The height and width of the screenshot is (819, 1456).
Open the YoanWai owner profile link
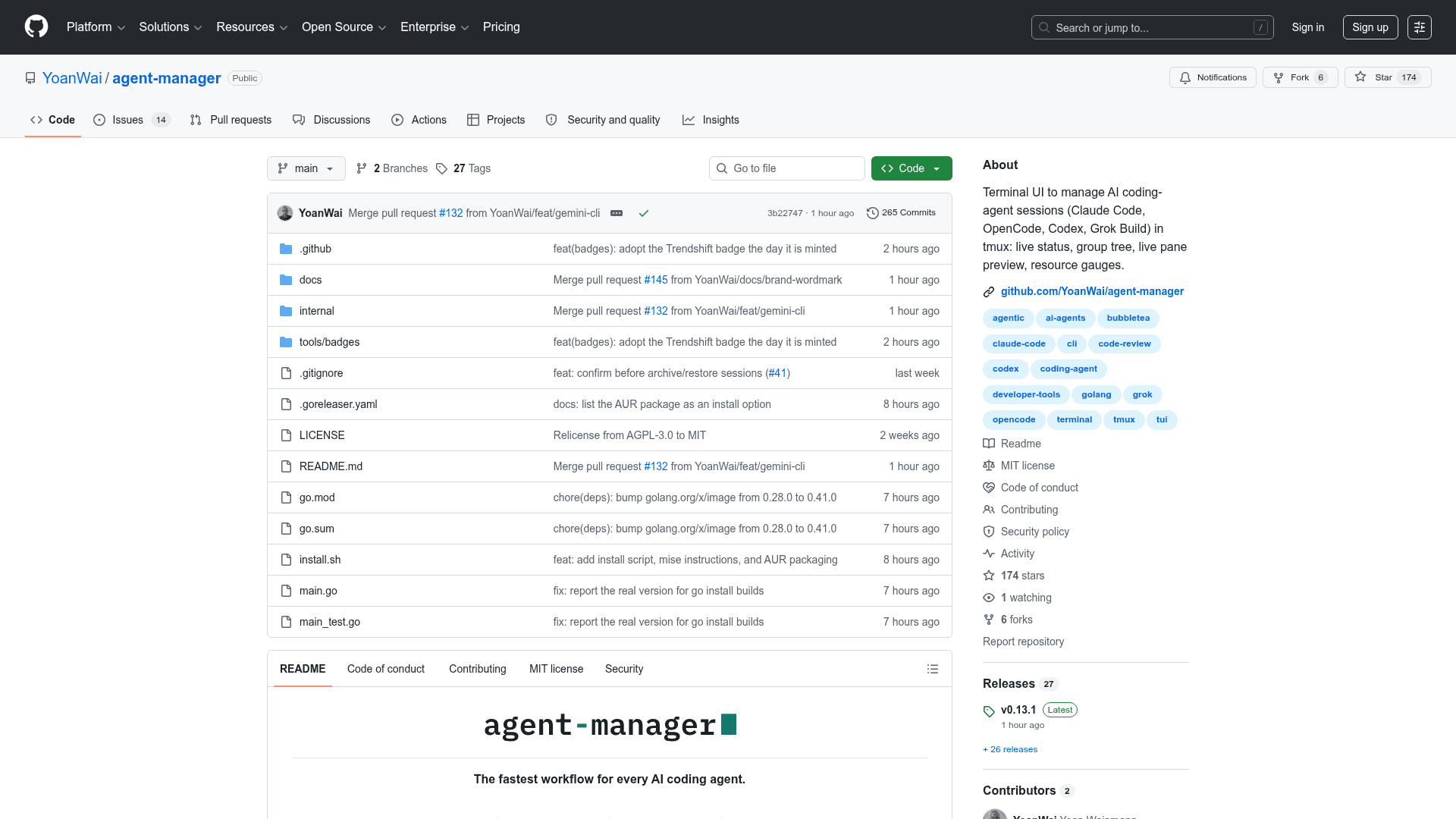click(x=72, y=78)
